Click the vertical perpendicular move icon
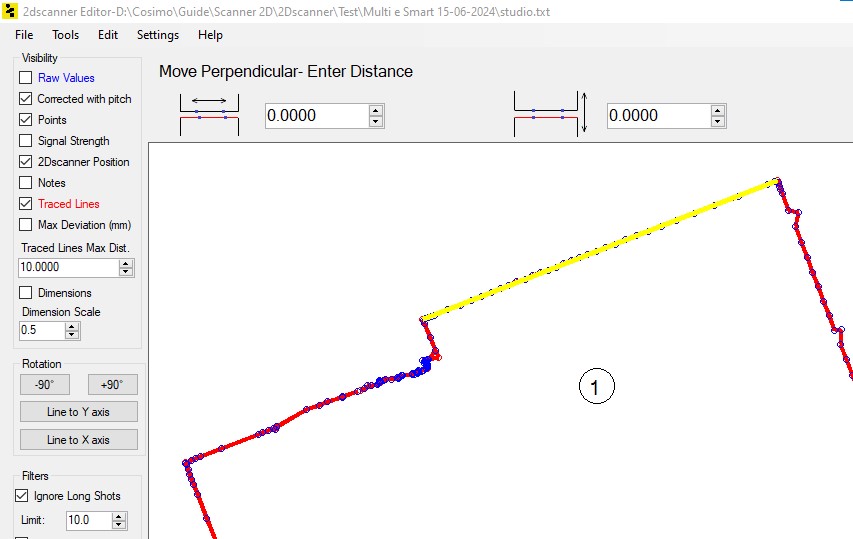Screen dimensions: 853x539 click(552, 114)
